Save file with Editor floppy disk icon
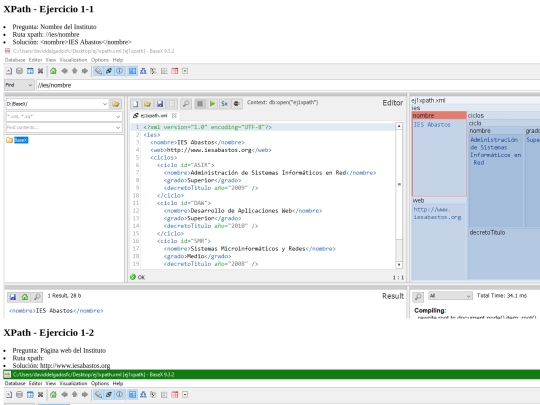This screenshot has width=540, height=405. coord(160,104)
